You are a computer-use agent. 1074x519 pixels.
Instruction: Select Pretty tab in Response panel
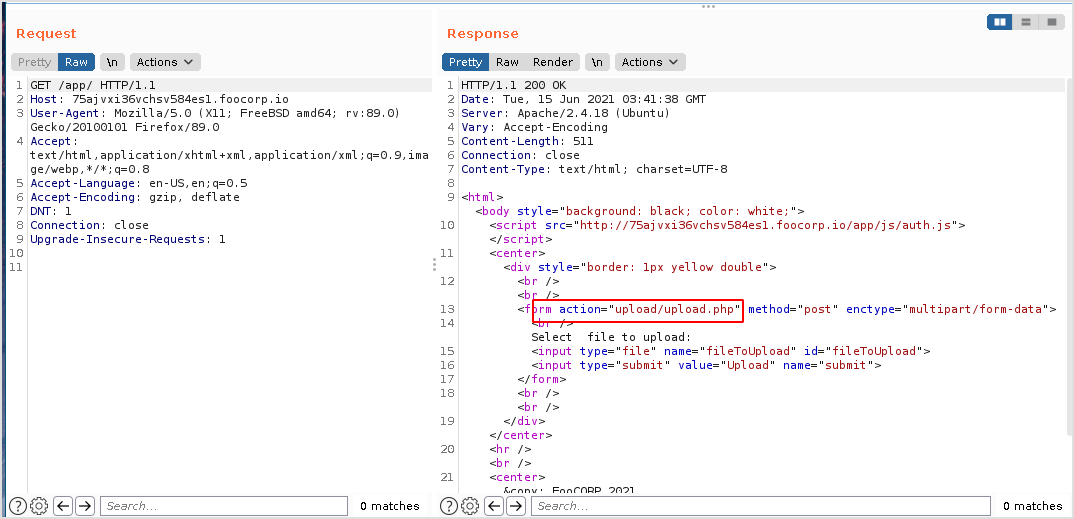pyautogui.click(x=466, y=62)
